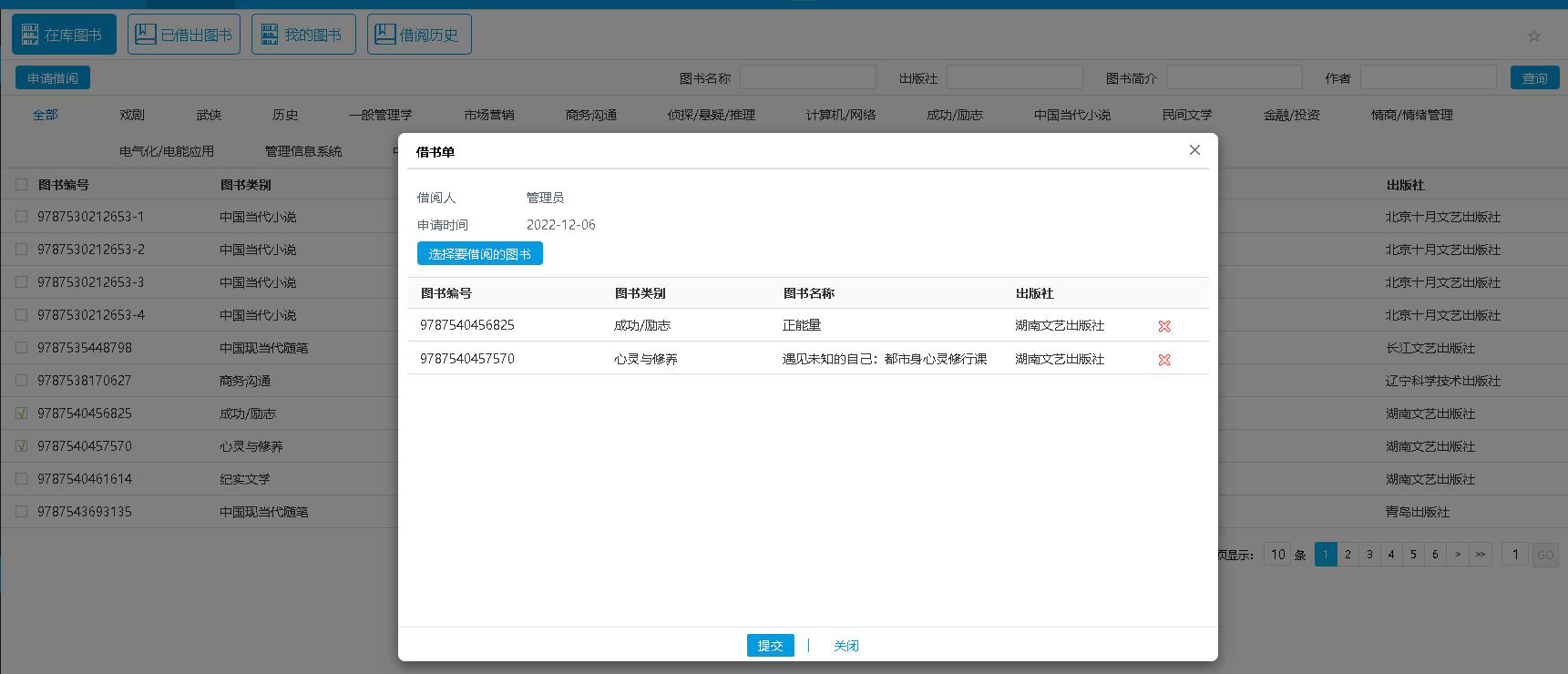Remove the 正能量 book from the borrow list
Image resolution: width=1568 pixels, height=674 pixels.
(1163, 326)
